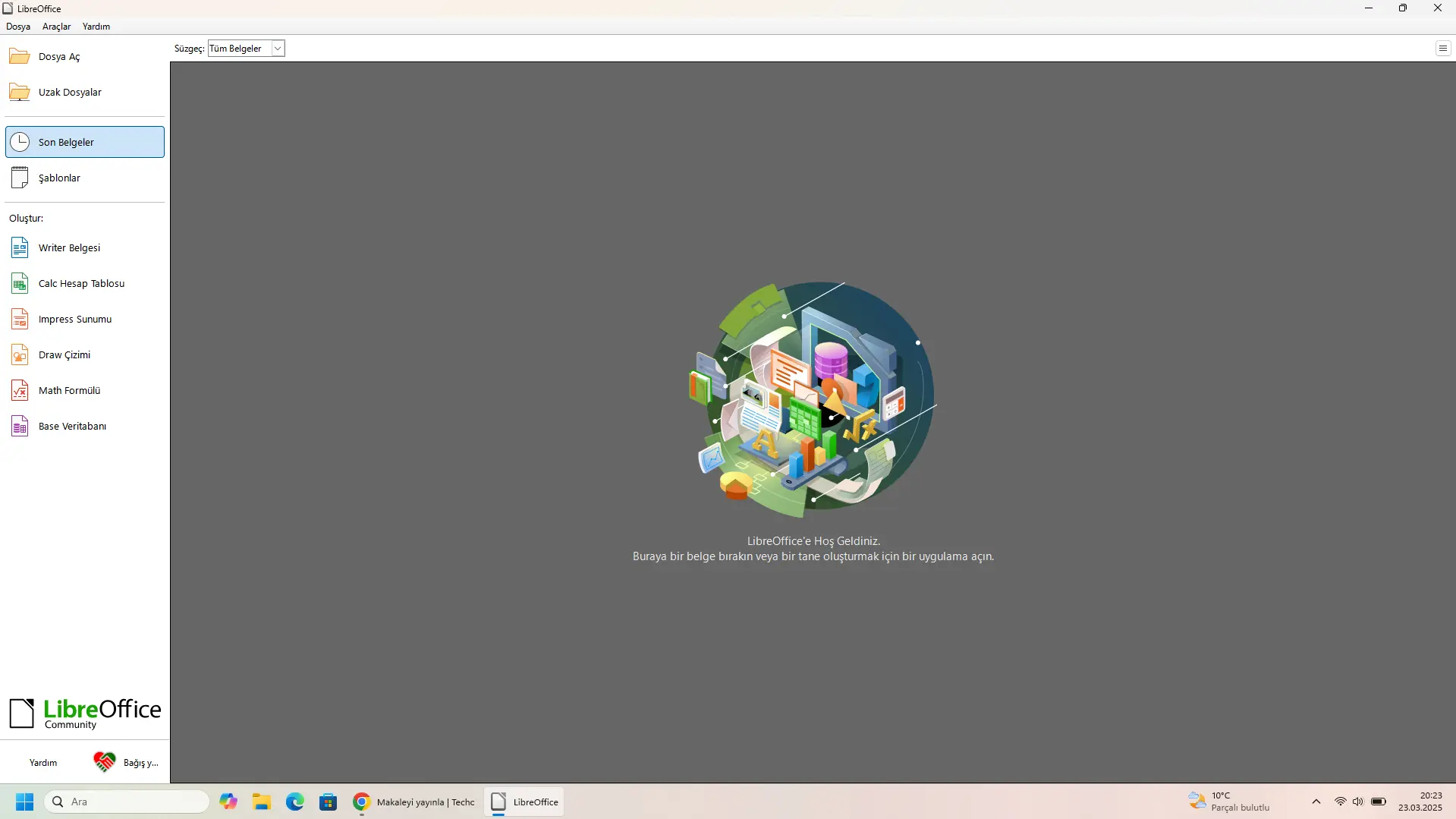Click the Bağış donation heart button
Viewport: 1456px width, 819px height.
pos(126,763)
